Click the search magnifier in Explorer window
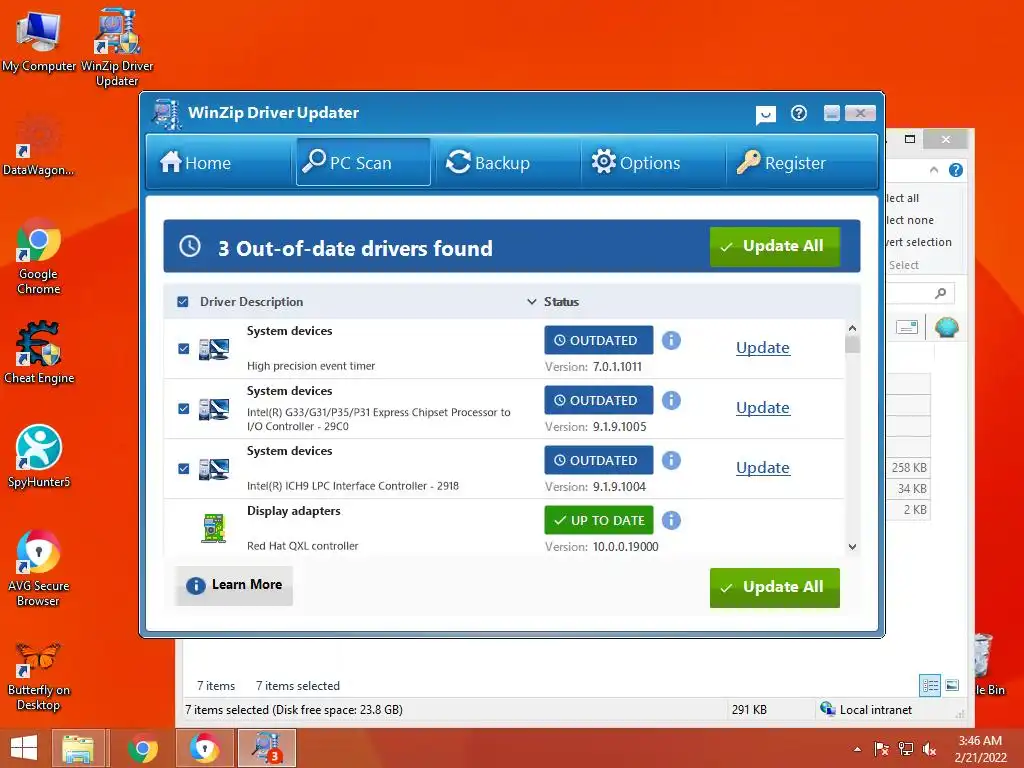The image size is (1024, 768). pyautogui.click(x=940, y=293)
